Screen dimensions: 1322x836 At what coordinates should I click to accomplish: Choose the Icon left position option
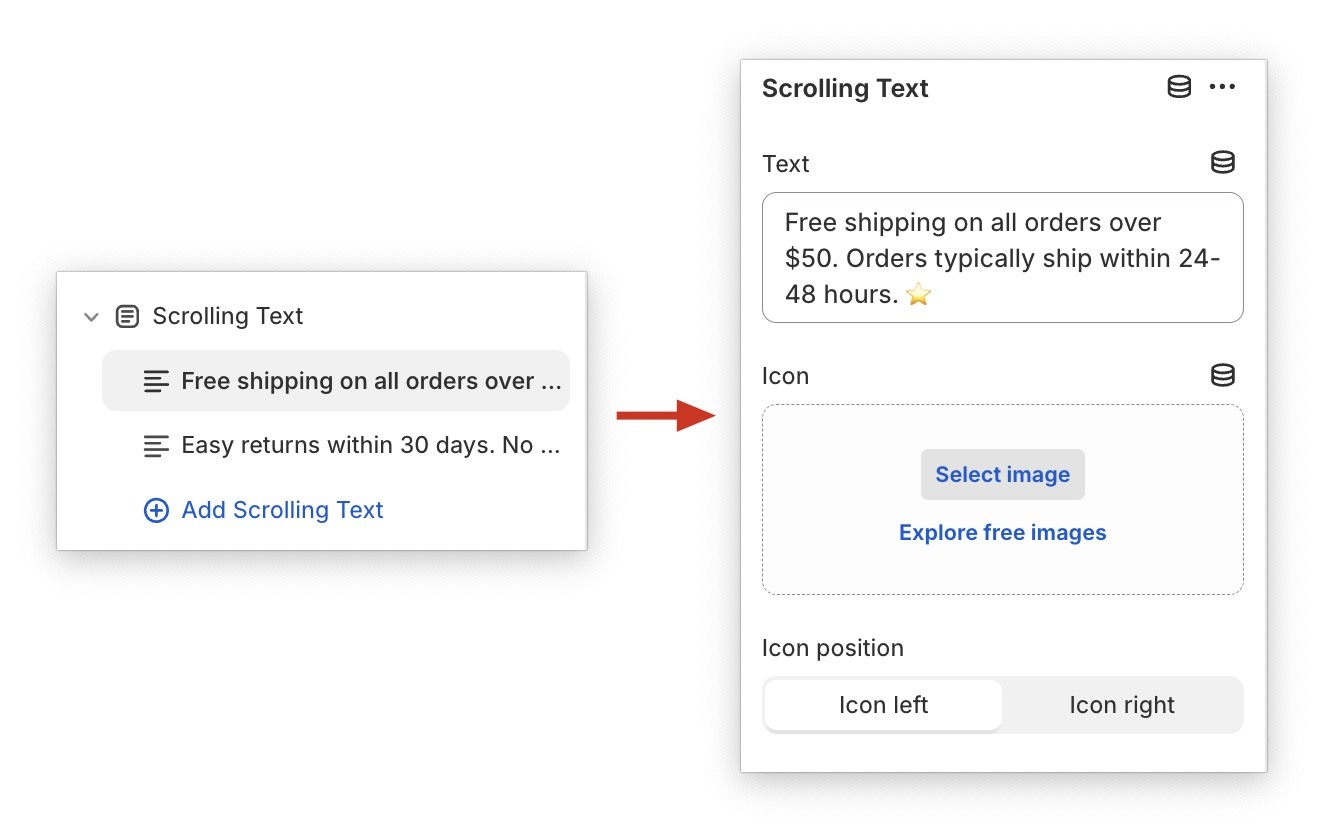tap(883, 705)
